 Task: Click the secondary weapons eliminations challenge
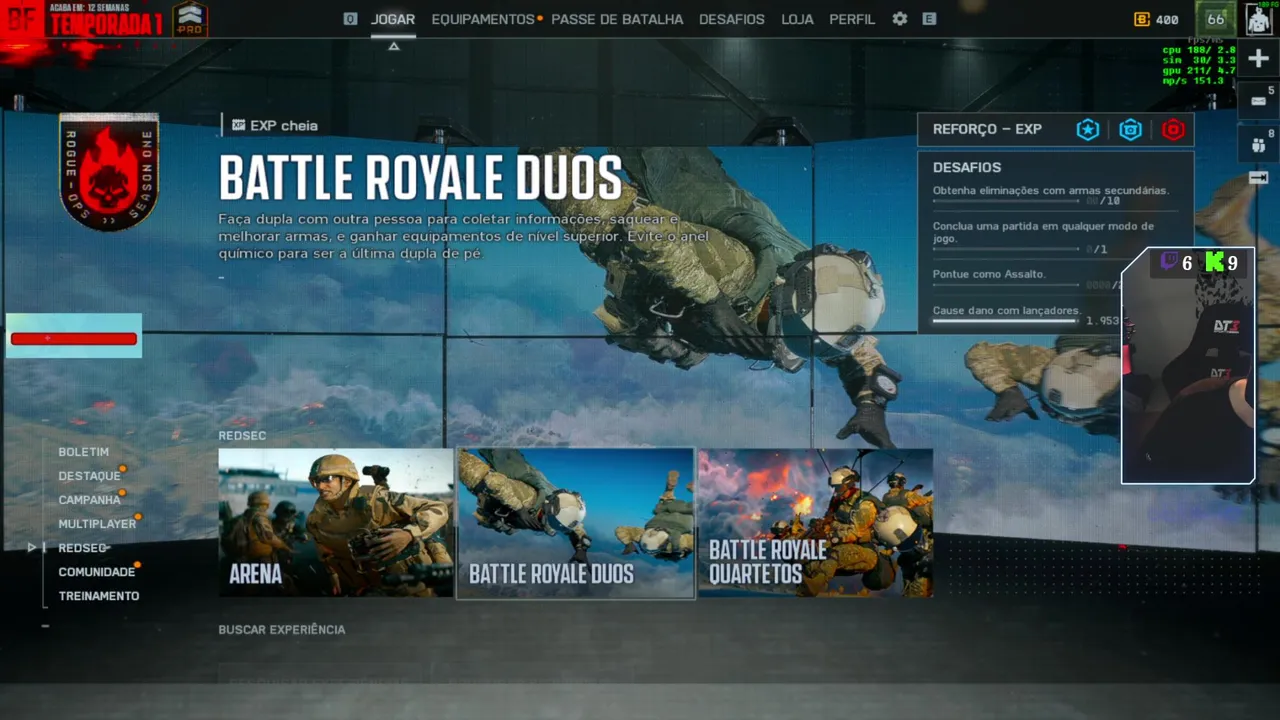(x=1055, y=194)
